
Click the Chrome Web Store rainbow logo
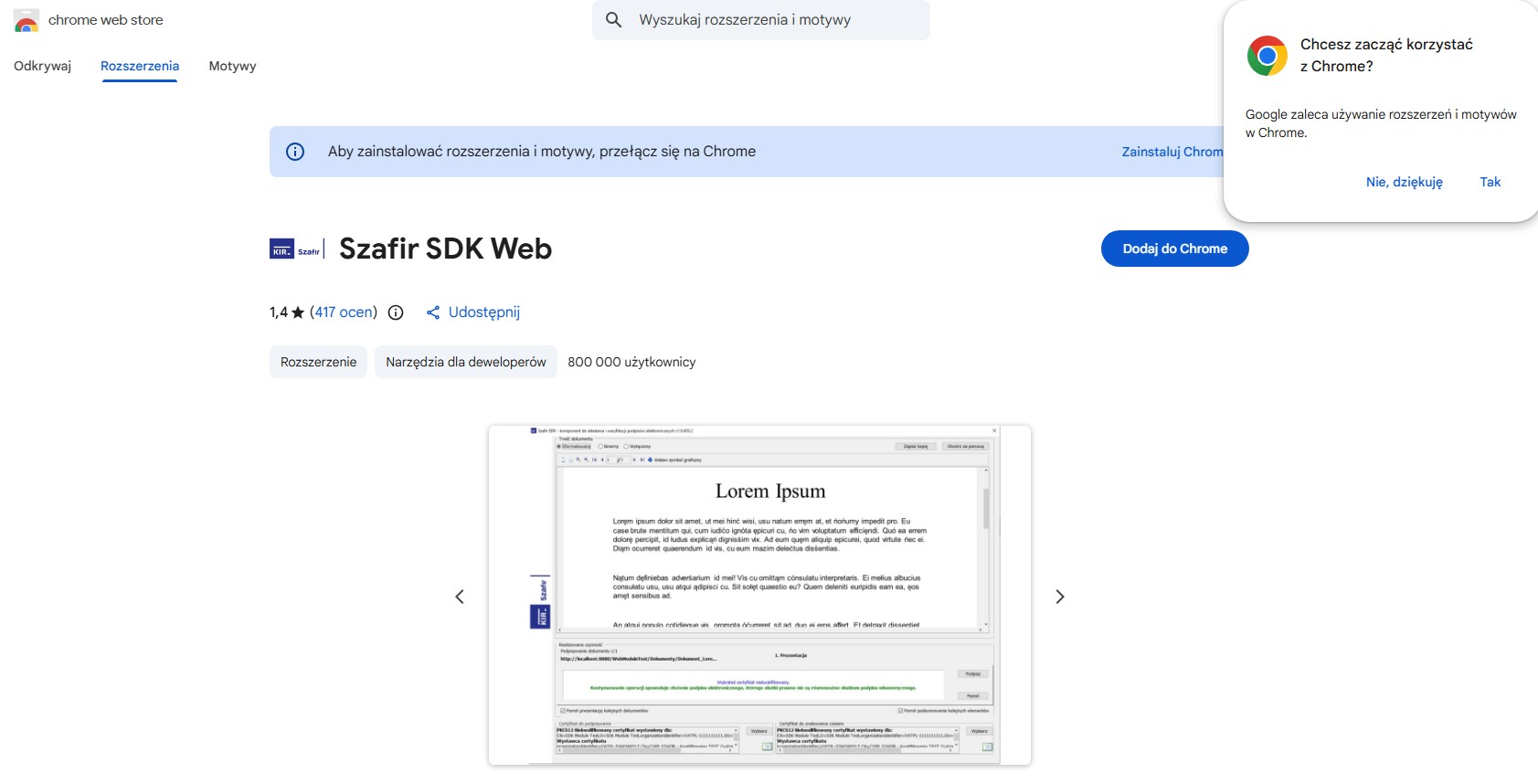tap(27, 21)
